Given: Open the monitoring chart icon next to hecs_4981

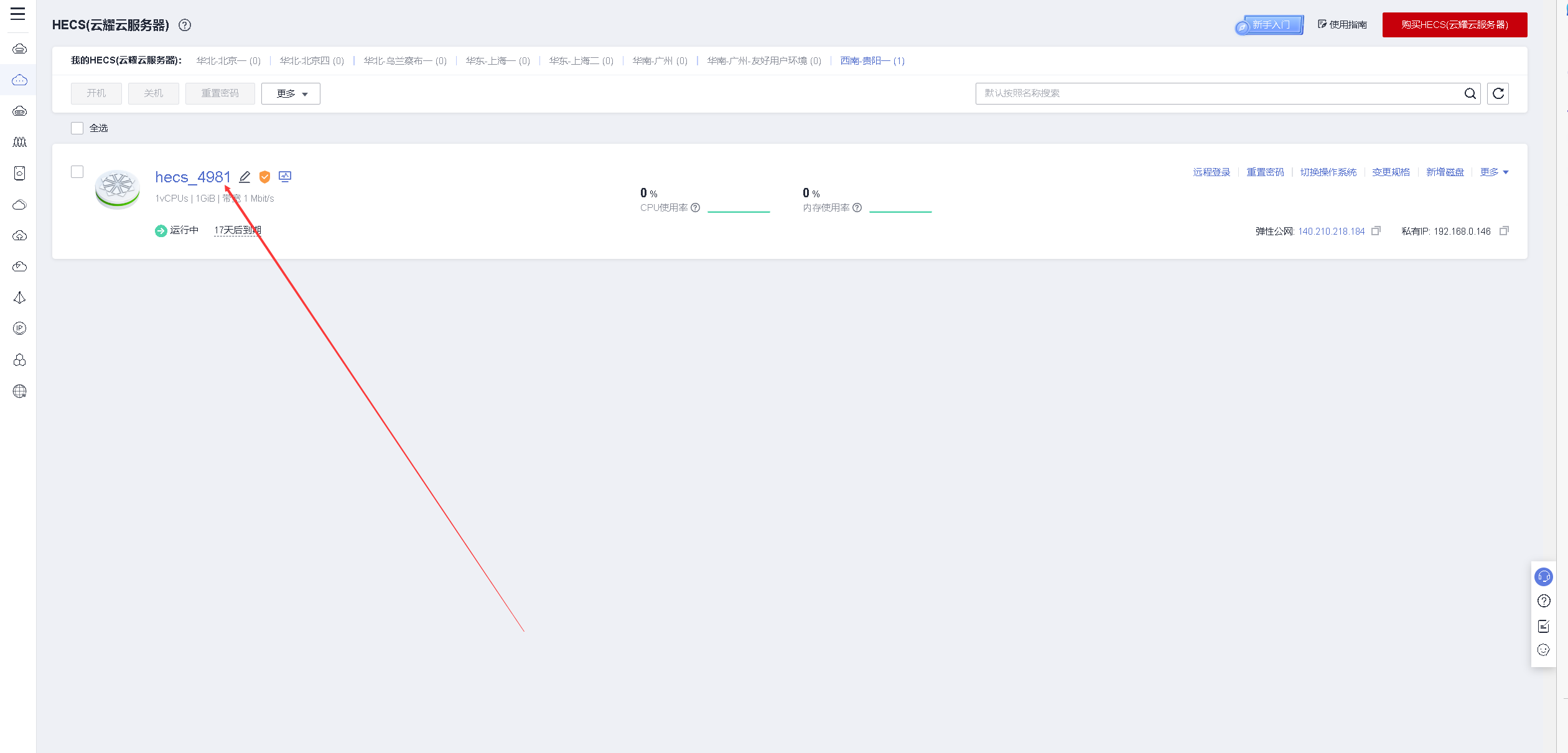Looking at the screenshot, I should [x=285, y=177].
